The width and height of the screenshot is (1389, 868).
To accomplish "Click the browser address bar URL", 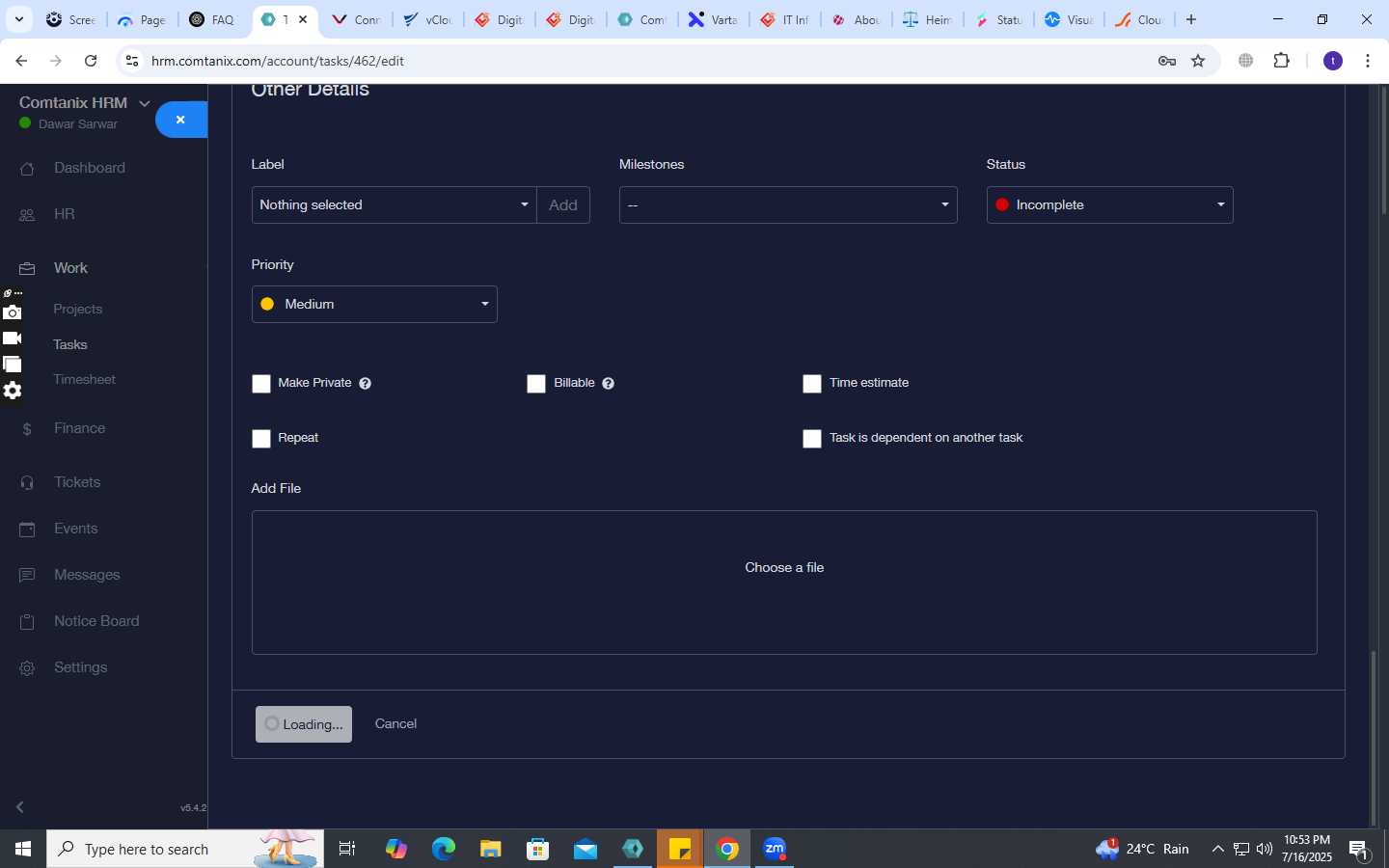I will coord(278,61).
